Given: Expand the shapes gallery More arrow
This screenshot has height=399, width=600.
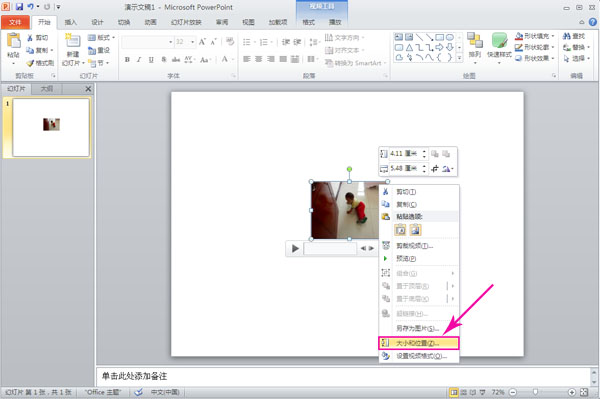Looking at the screenshot, I should point(460,58).
